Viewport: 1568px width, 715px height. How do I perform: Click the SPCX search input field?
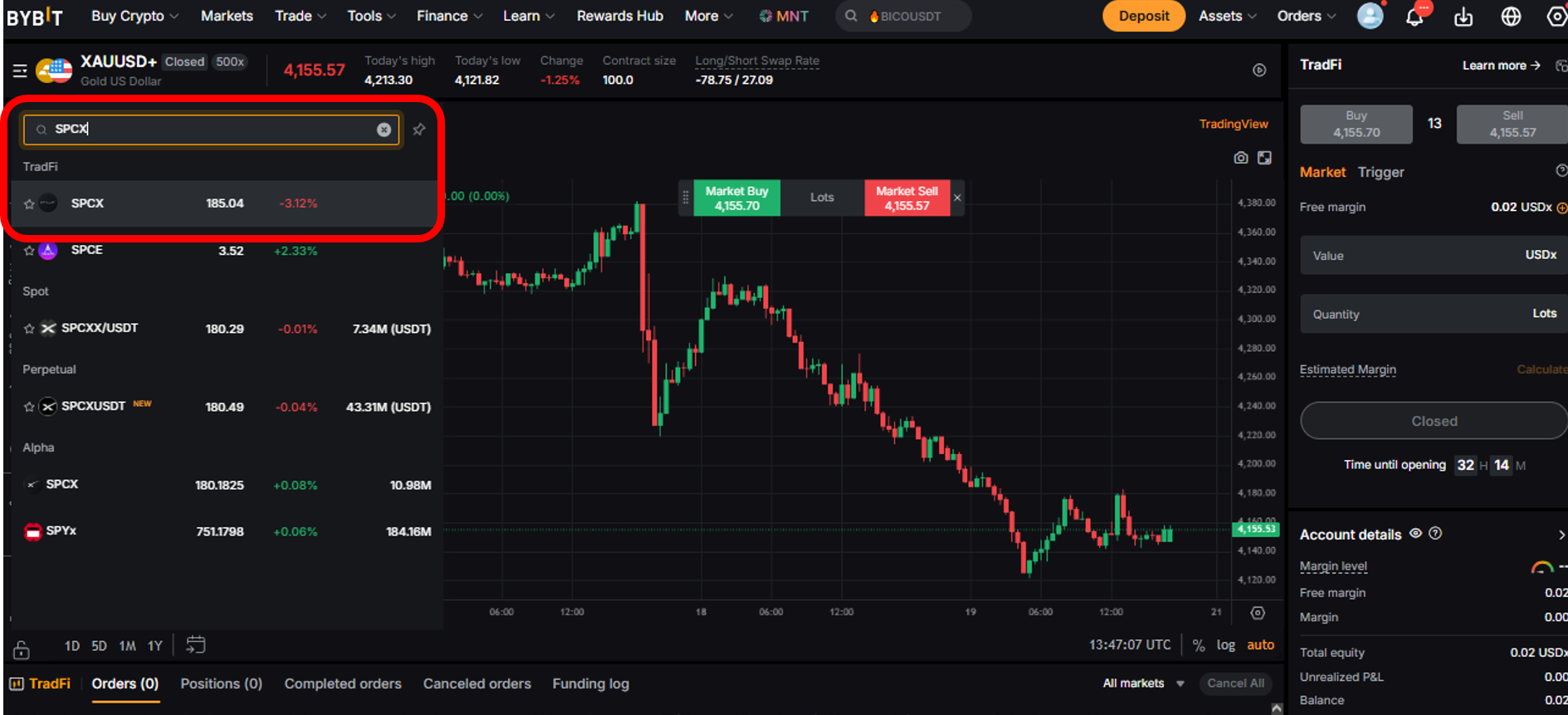212,130
